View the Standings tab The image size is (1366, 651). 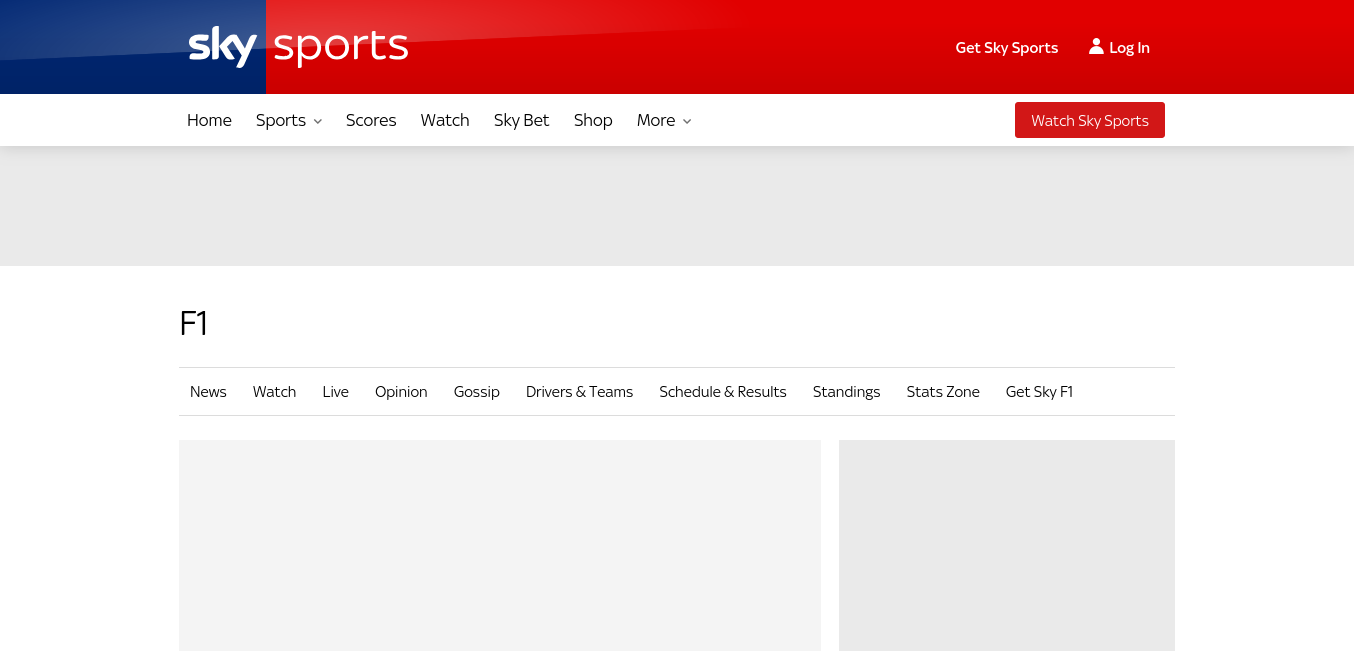pos(847,392)
